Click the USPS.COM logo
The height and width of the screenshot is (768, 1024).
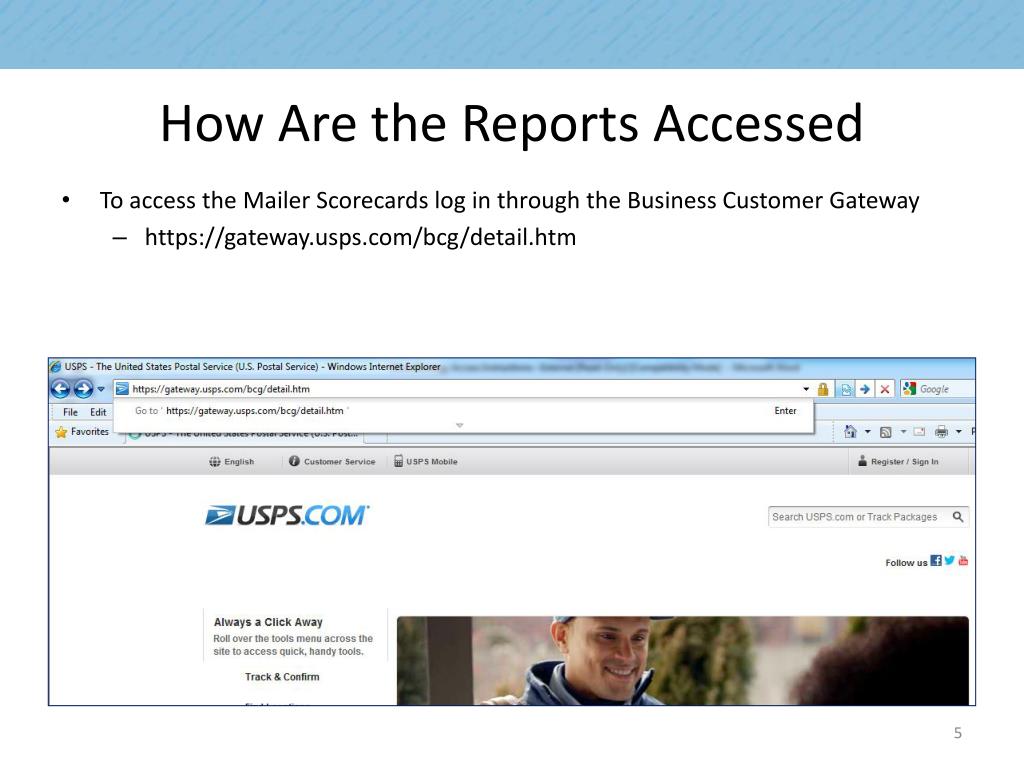click(x=287, y=516)
